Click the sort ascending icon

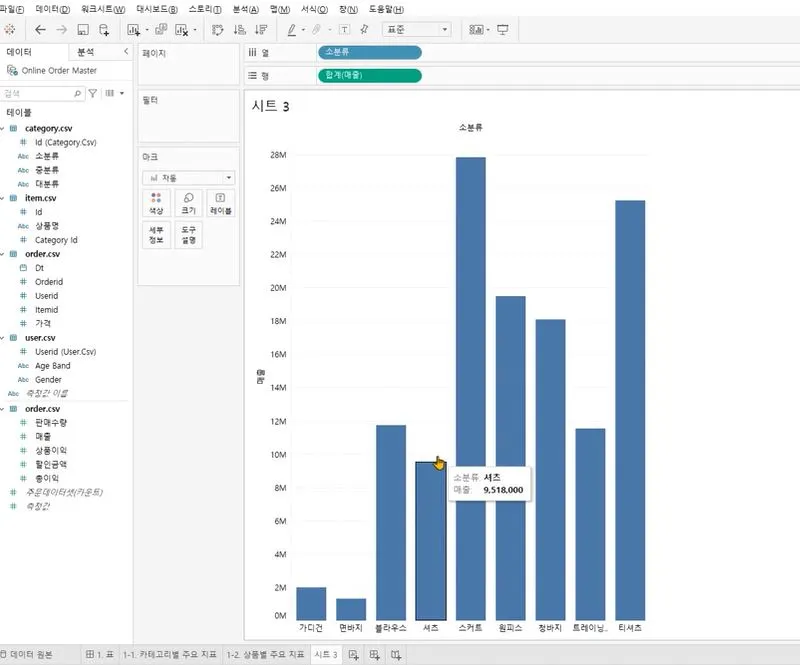coord(239,30)
